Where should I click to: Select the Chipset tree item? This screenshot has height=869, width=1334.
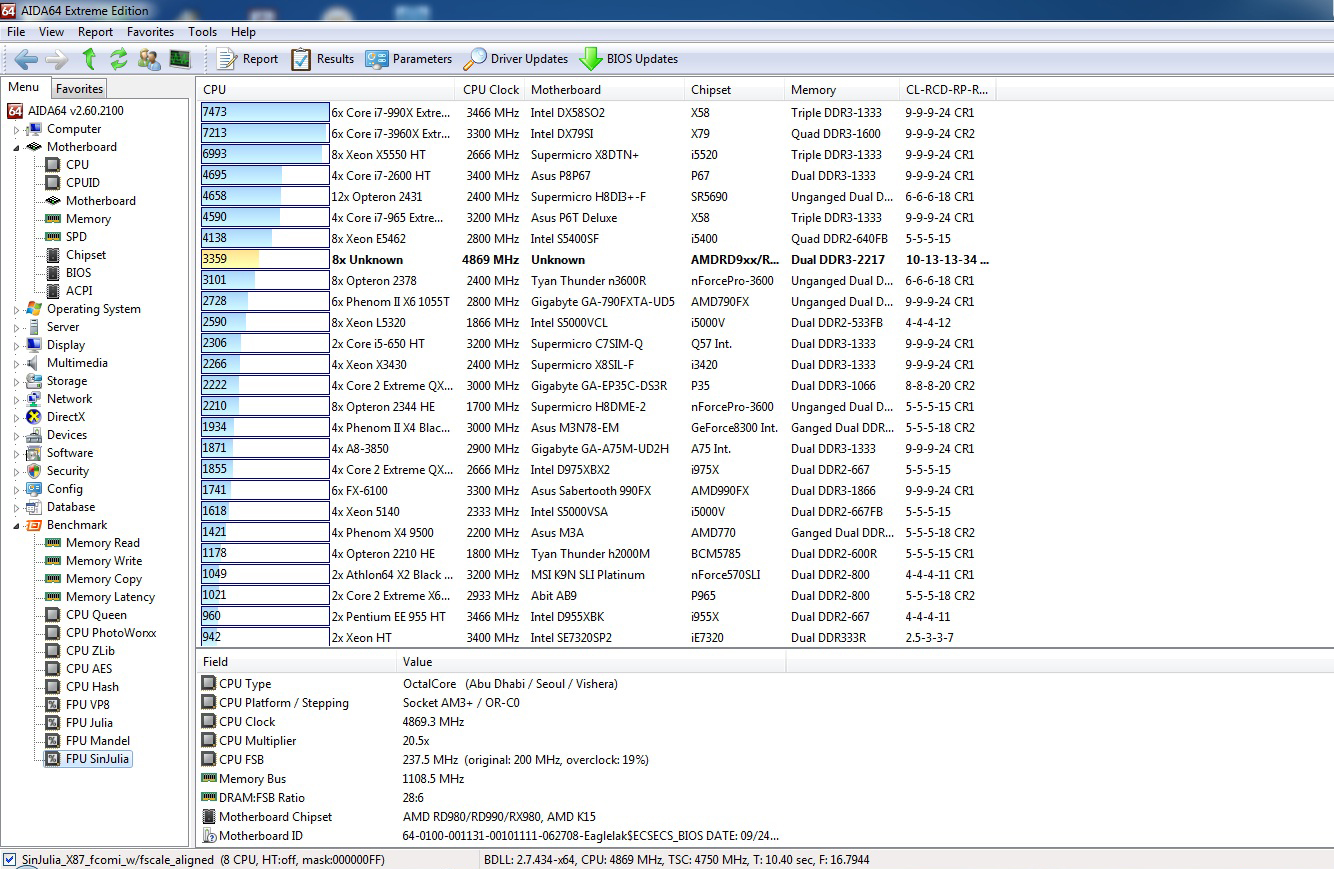click(x=85, y=255)
